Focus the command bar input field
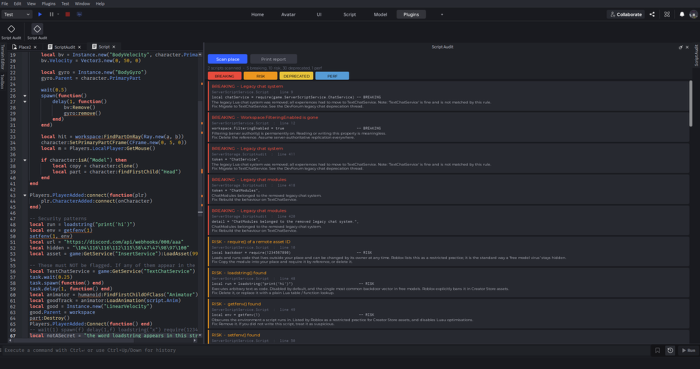Image resolution: width=700 pixels, height=369 pixels. coord(326,350)
